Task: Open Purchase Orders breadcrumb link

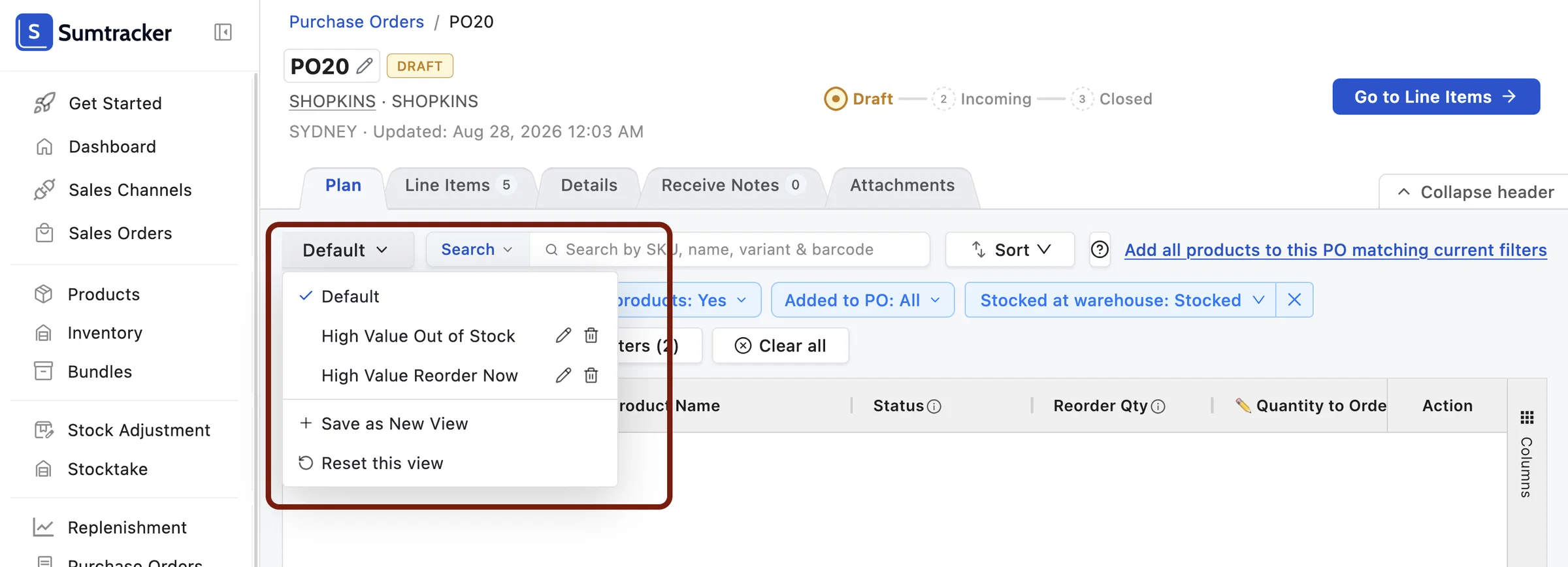Action: tap(357, 22)
